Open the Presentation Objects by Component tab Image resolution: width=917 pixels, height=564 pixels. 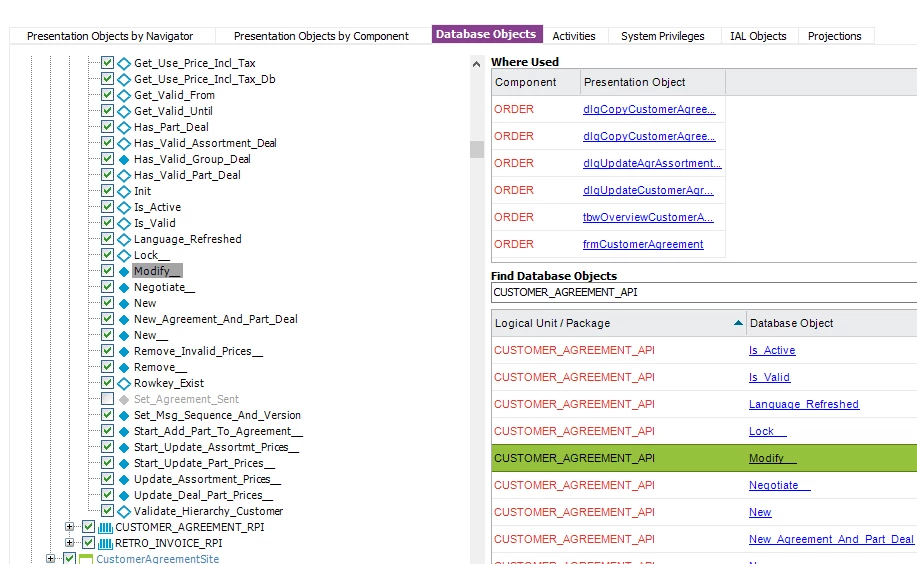[321, 36]
